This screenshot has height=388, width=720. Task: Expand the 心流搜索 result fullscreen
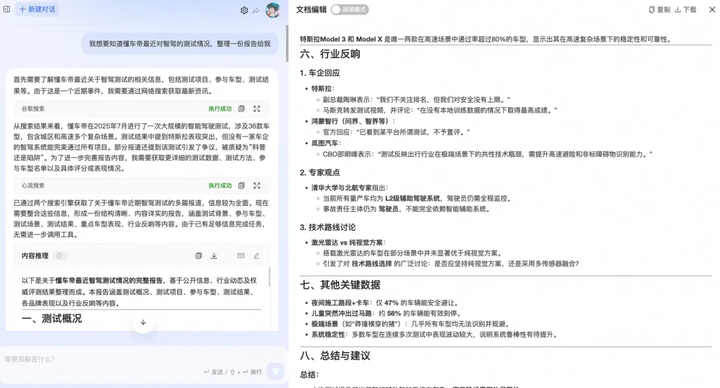point(257,186)
